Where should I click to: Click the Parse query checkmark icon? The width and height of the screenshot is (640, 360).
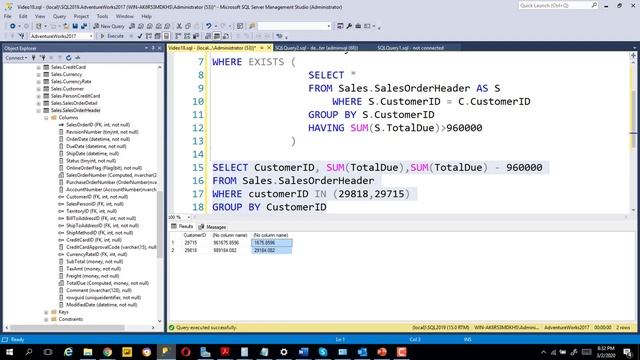click(140, 36)
